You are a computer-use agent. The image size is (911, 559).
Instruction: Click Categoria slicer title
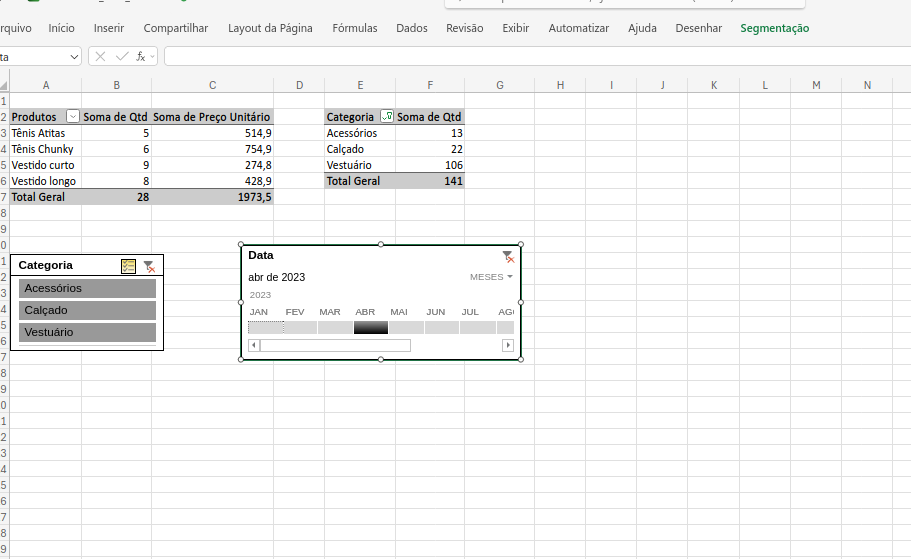coord(45,266)
